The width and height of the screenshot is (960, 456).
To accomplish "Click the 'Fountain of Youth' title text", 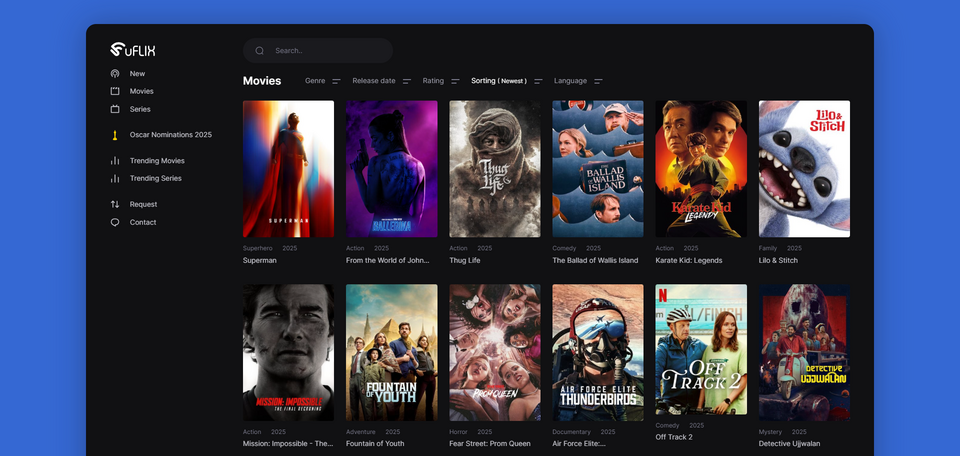I will [x=375, y=443].
